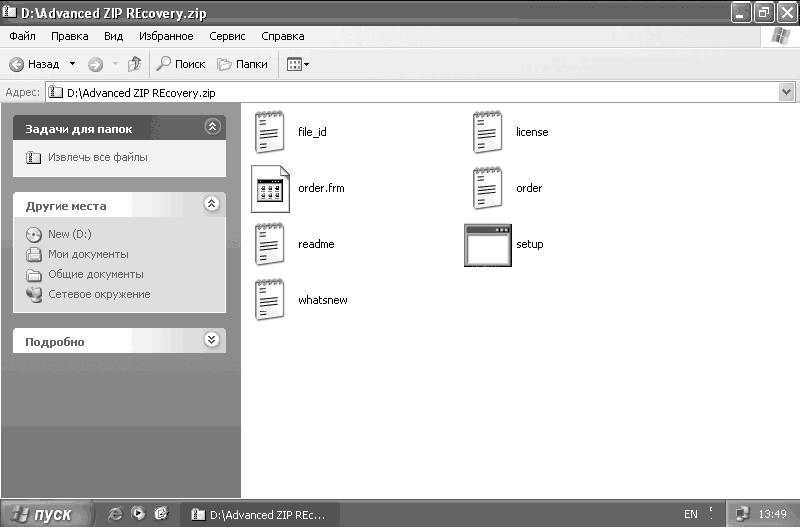The height and width of the screenshot is (527, 800).
Task: Click the Forward navigation arrow icon
Action: (x=95, y=64)
